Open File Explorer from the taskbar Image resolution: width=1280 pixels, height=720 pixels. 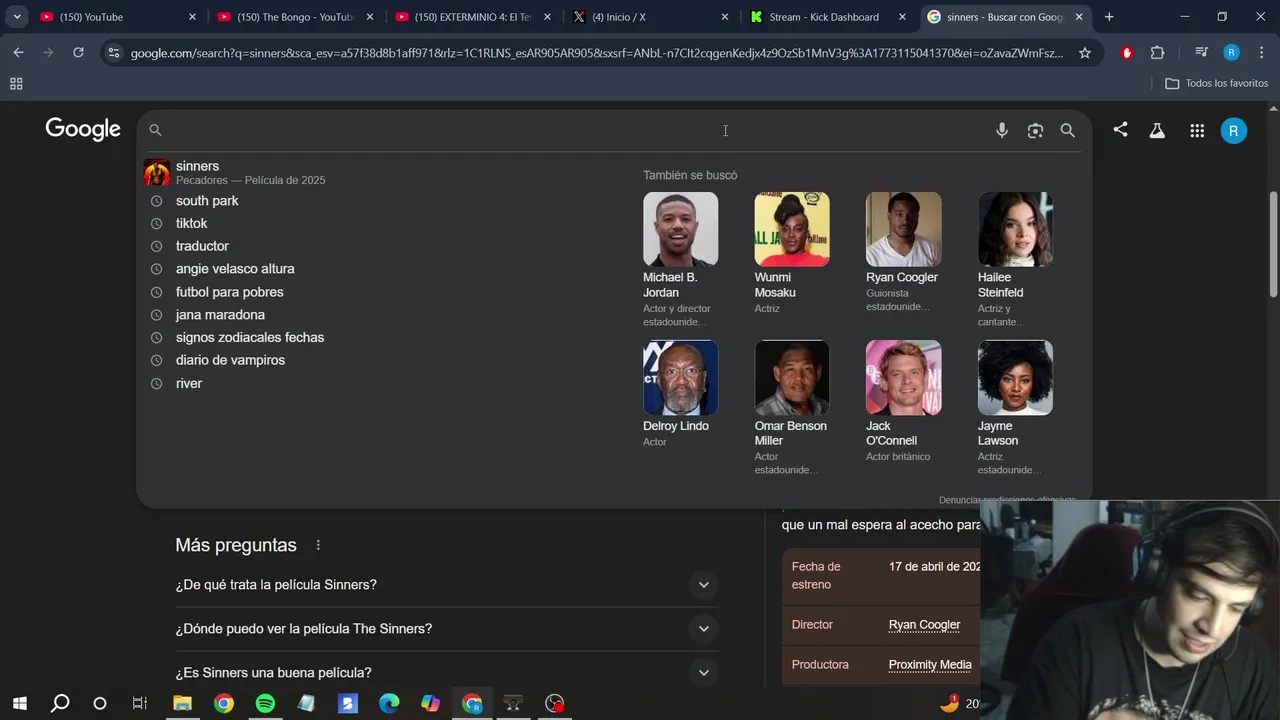click(x=182, y=703)
